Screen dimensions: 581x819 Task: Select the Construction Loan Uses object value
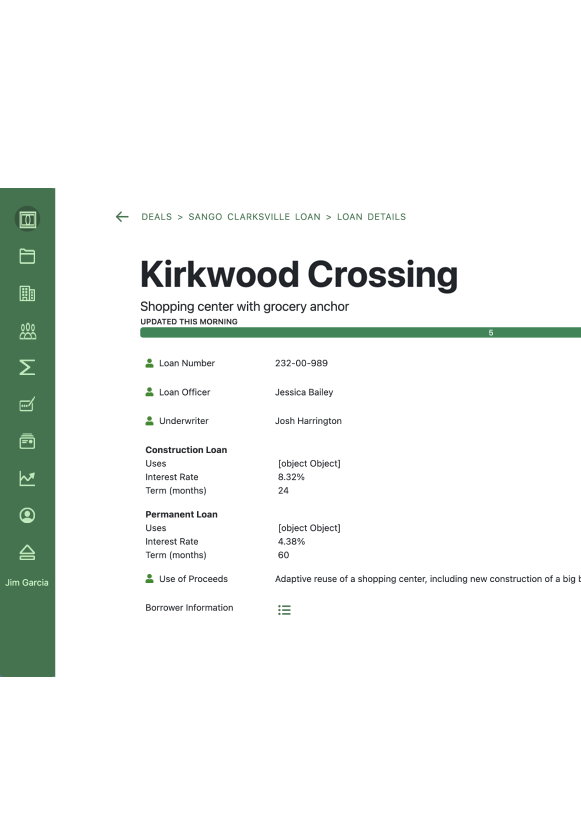(x=309, y=463)
